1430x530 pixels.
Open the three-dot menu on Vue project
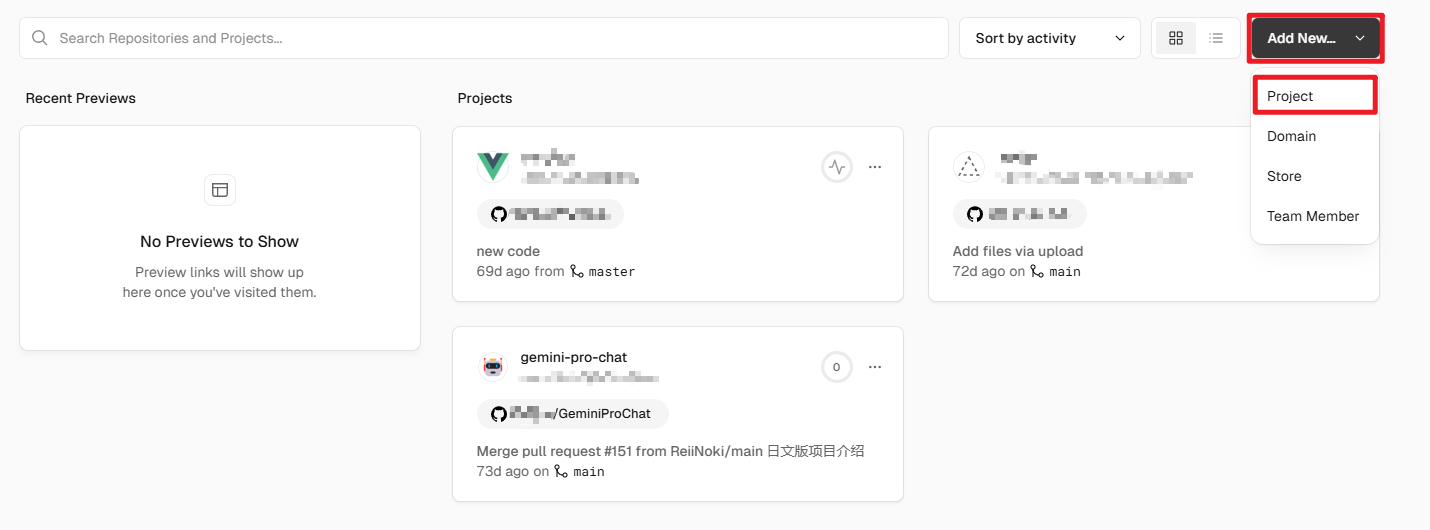(x=875, y=167)
